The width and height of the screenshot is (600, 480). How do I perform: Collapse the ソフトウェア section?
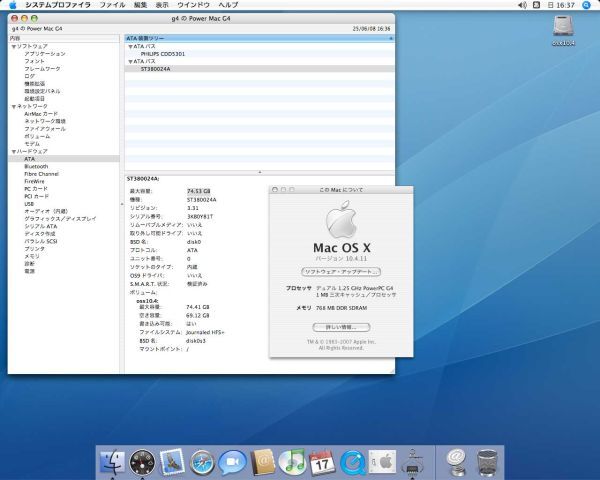14,46
